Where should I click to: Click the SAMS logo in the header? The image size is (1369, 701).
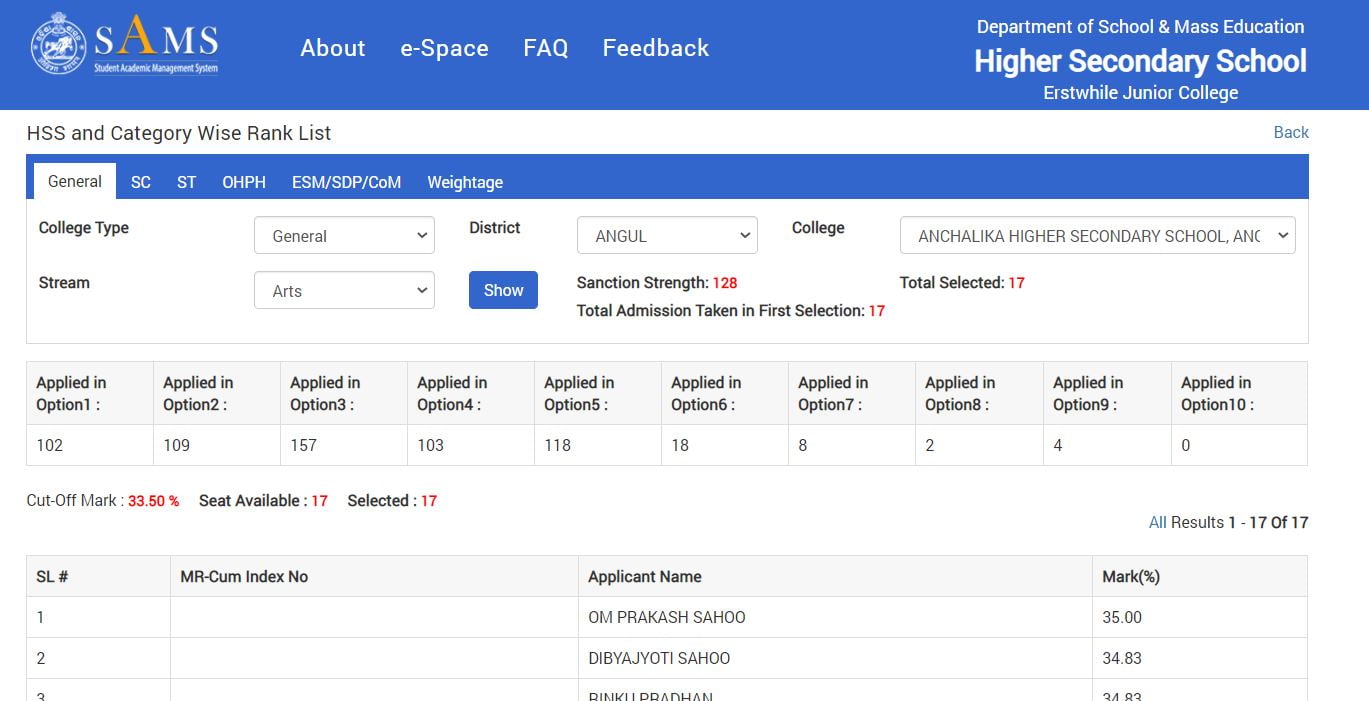coord(125,44)
